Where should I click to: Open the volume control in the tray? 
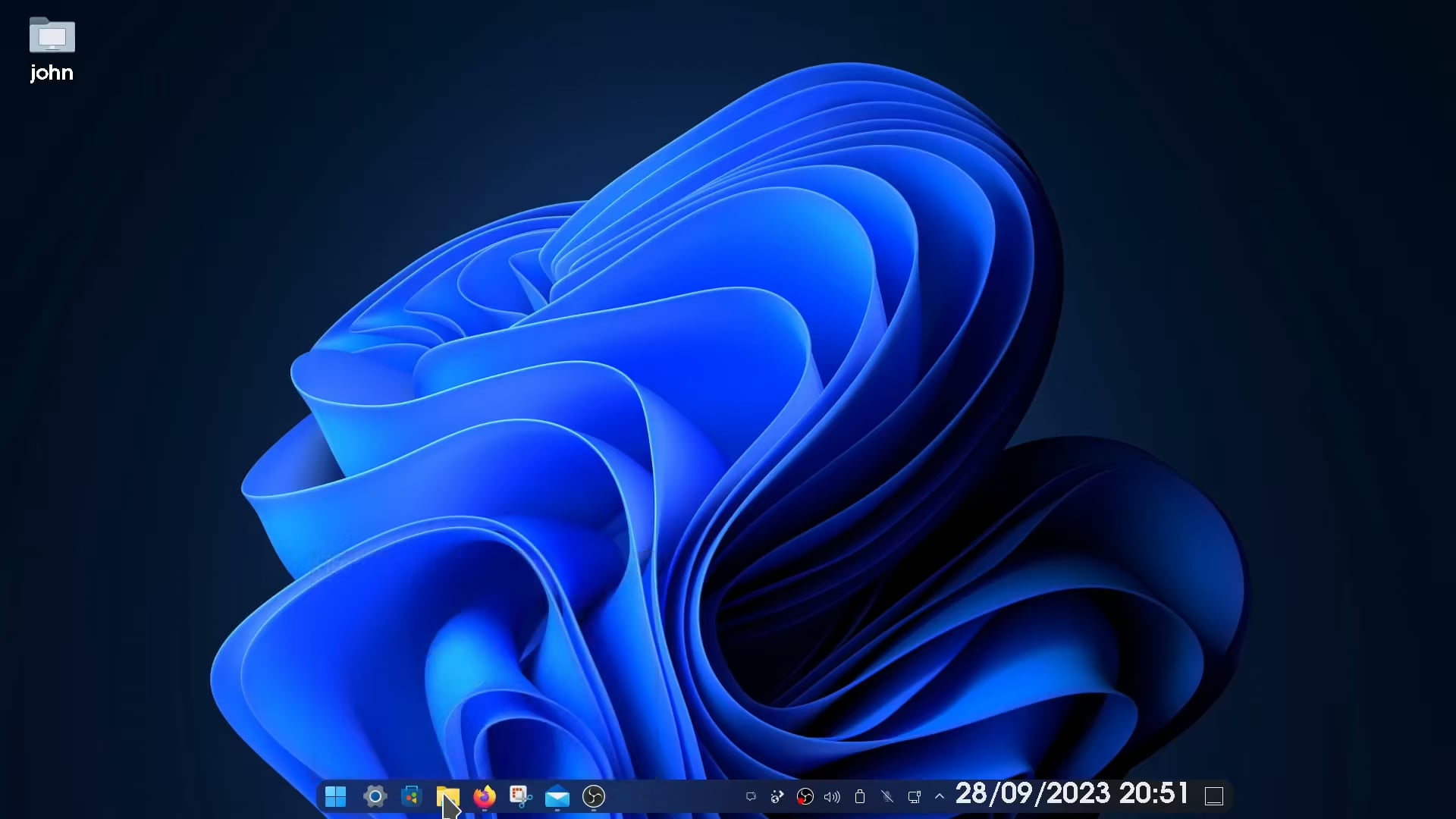click(x=832, y=796)
